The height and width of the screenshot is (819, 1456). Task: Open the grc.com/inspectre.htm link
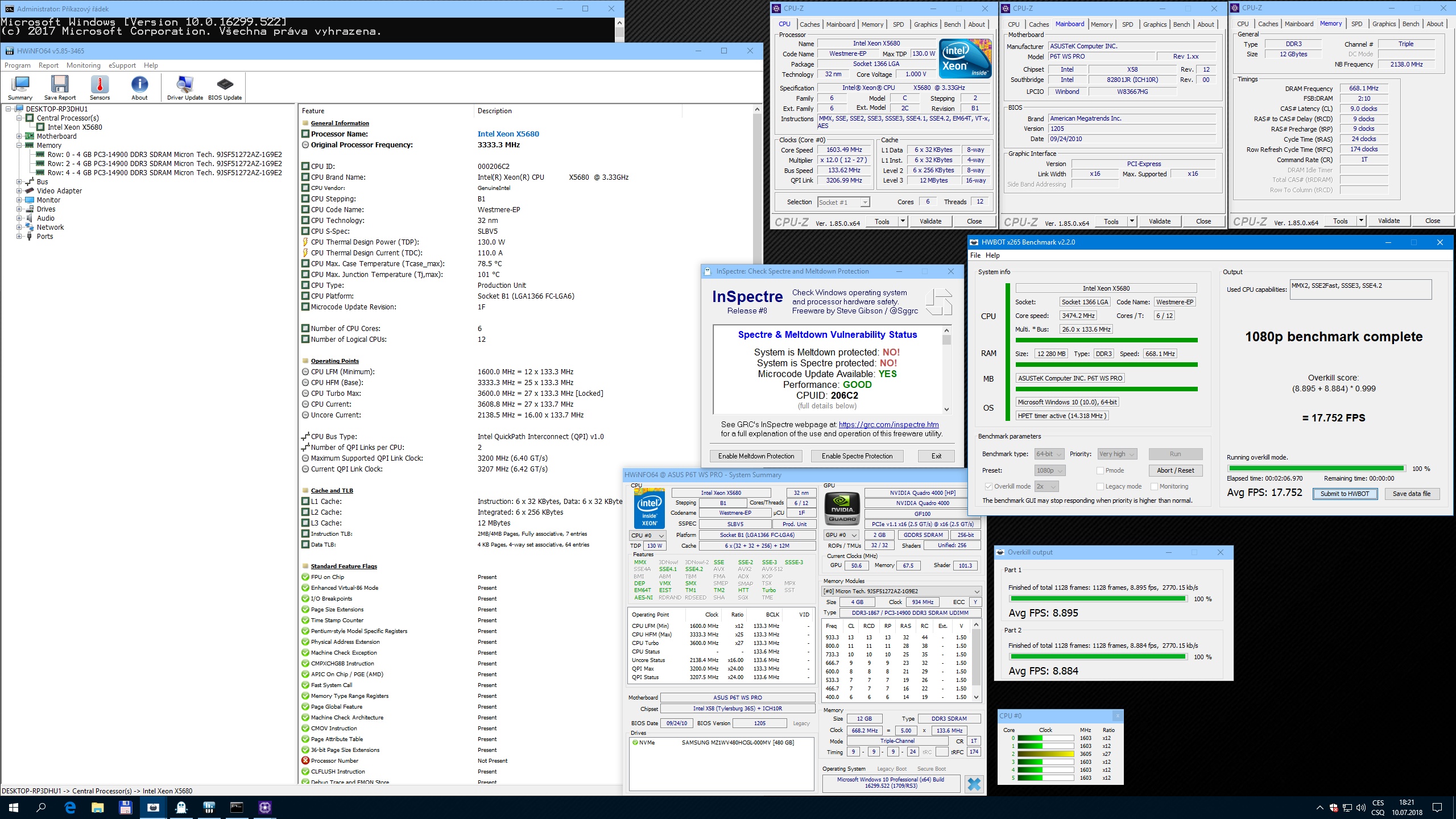tap(888, 424)
